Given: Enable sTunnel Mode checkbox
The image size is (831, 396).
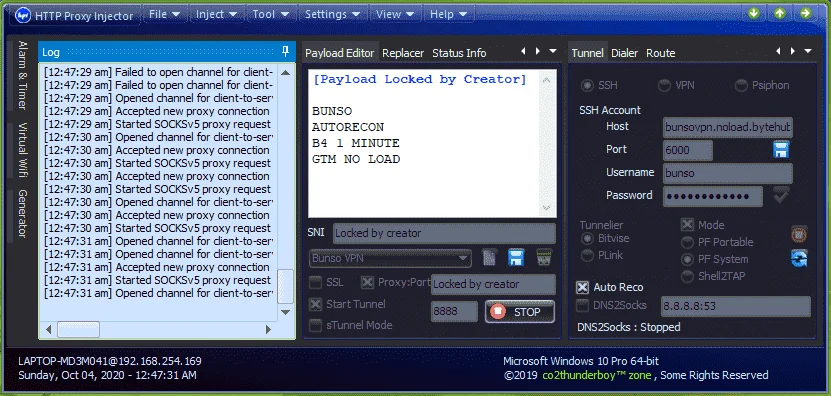Looking at the screenshot, I should (315, 325).
